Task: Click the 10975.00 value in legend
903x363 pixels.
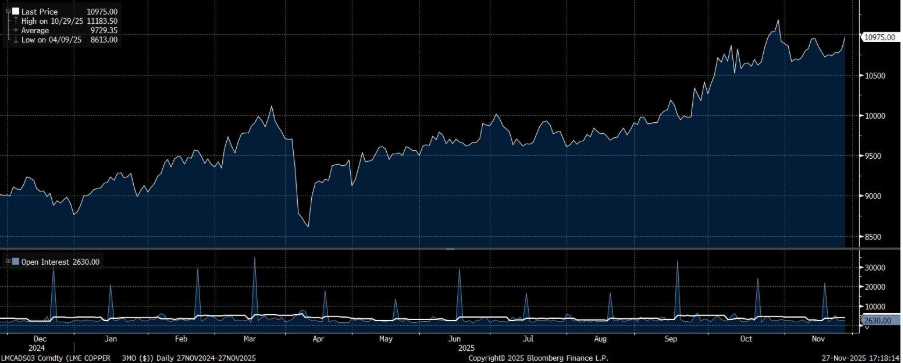Action: tap(102, 12)
